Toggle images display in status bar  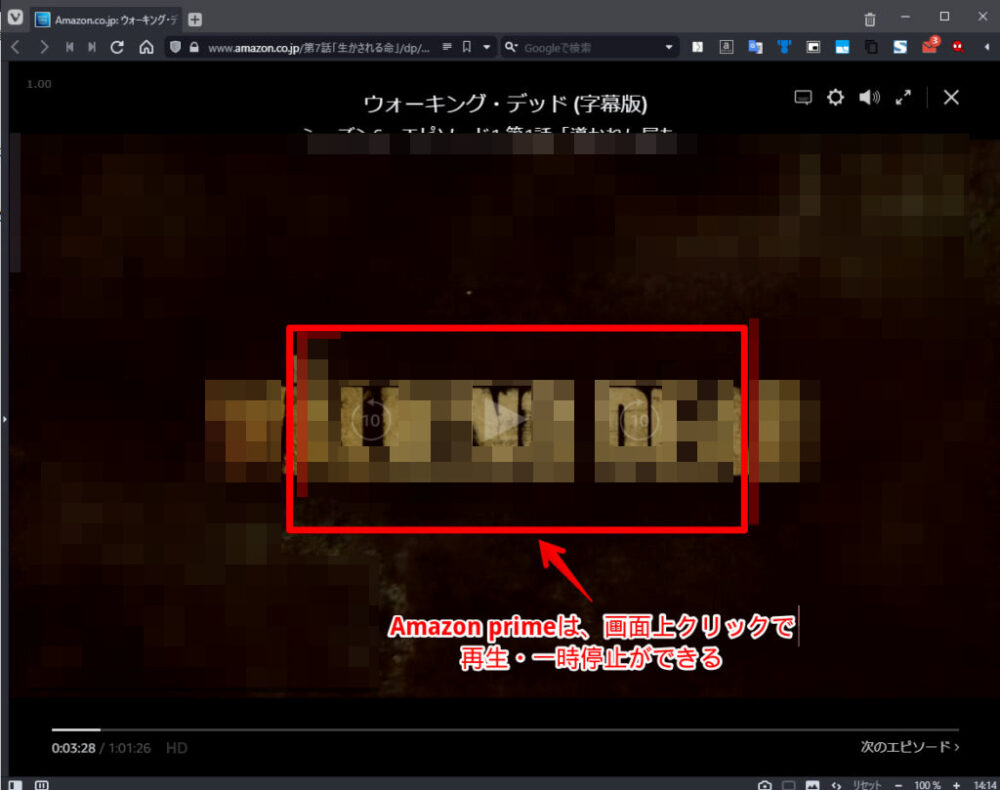[x=812, y=785]
